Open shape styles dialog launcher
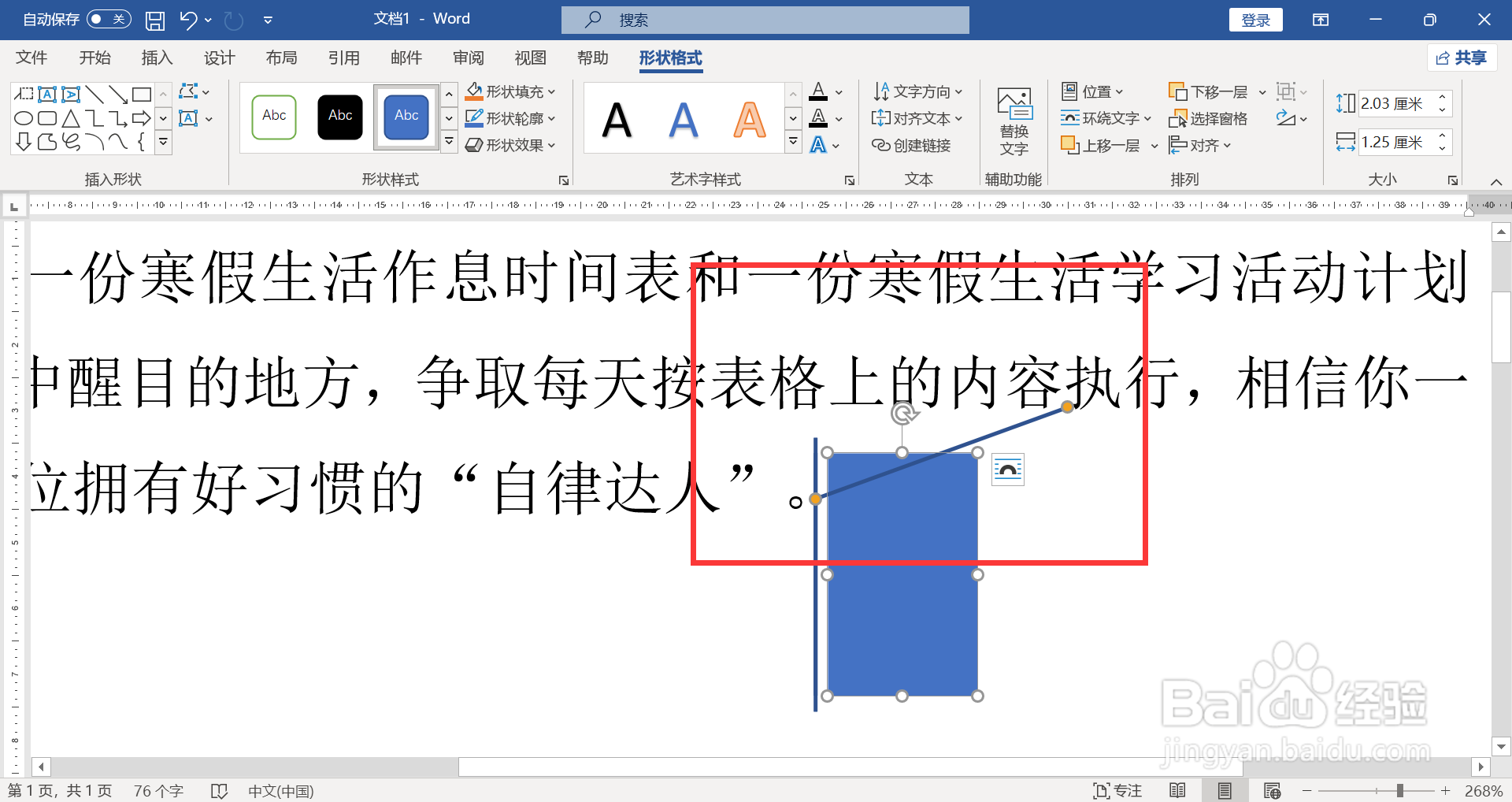Viewport: 1512px width, 802px height. coord(564,180)
